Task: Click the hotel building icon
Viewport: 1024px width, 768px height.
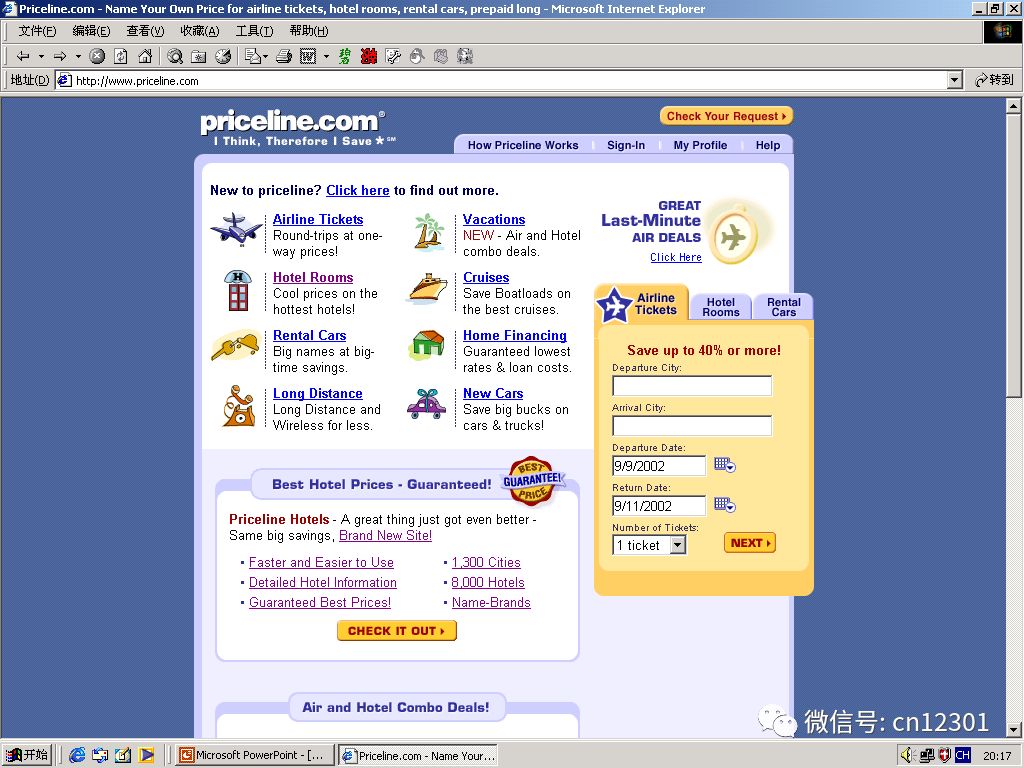Action: [238, 290]
